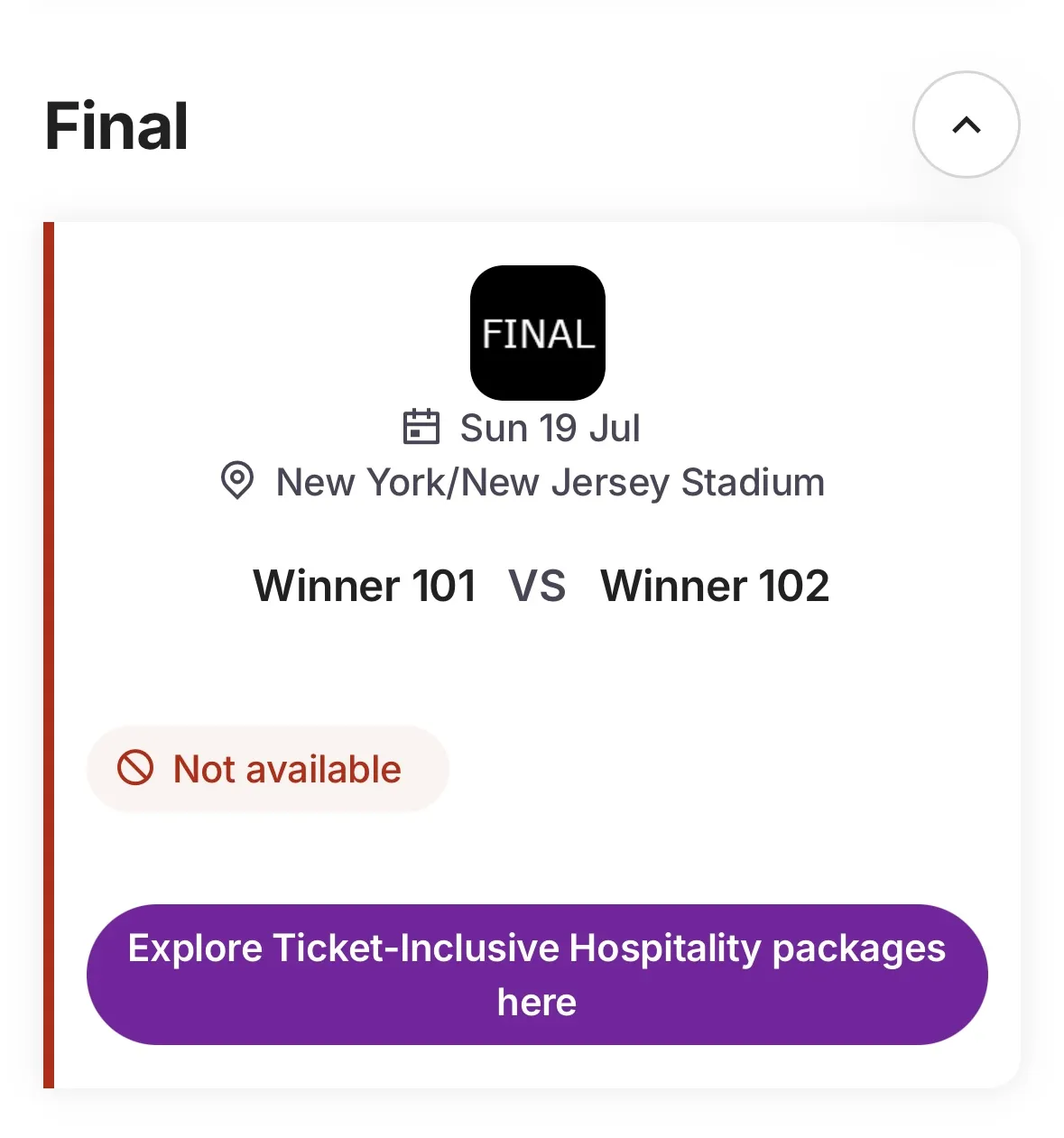Tap "Hospitality" on the purple button
This screenshot has height=1138, width=1064.
tap(665, 948)
